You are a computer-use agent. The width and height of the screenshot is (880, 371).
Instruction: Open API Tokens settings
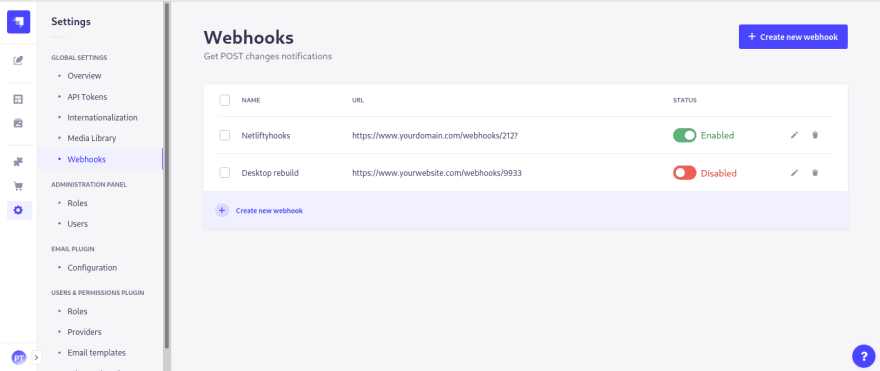point(87,97)
